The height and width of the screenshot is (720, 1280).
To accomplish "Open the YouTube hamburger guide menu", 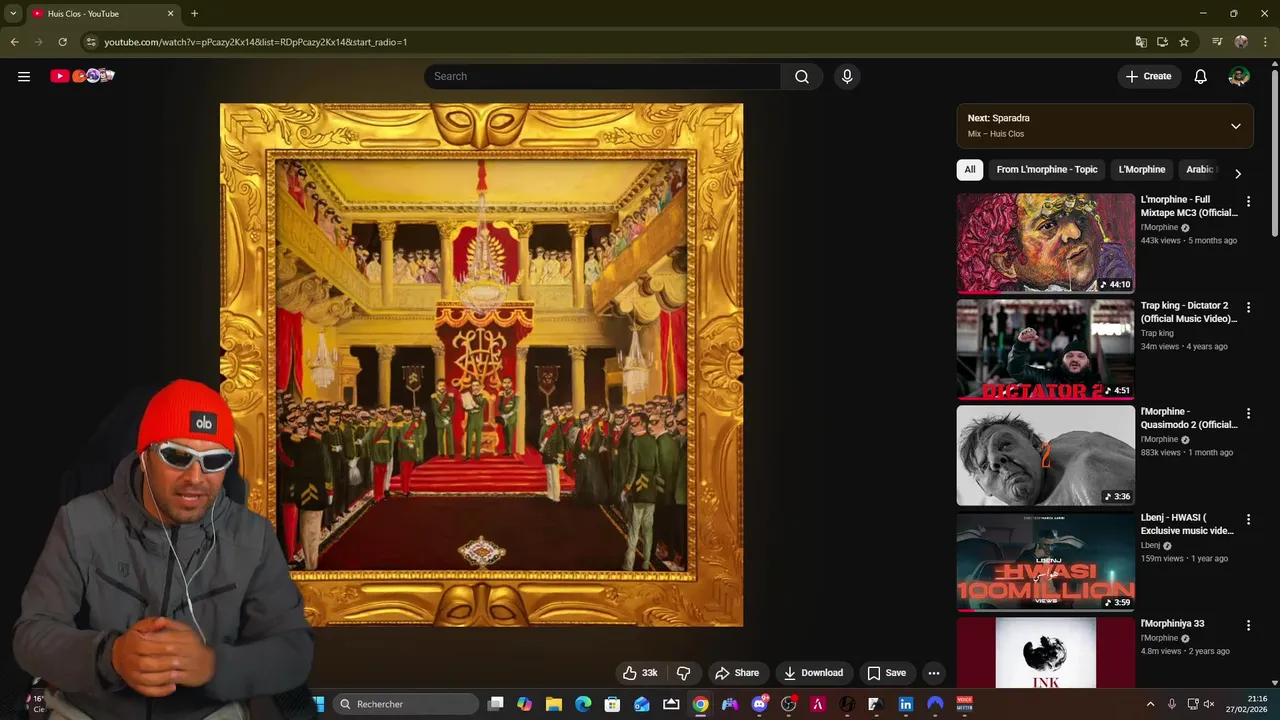I will pyautogui.click(x=24, y=76).
